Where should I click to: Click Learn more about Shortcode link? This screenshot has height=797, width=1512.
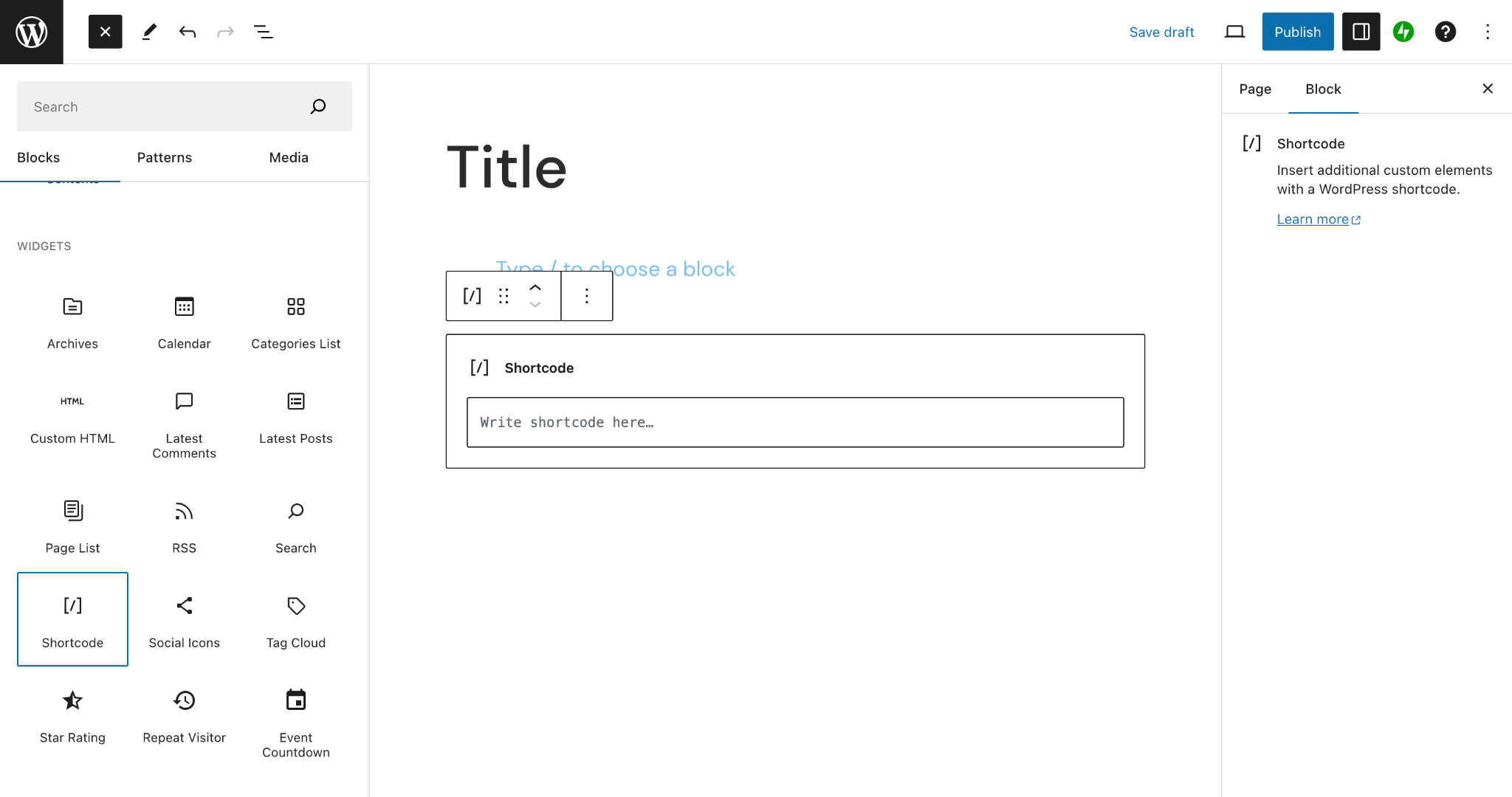tap(1317, 218)
